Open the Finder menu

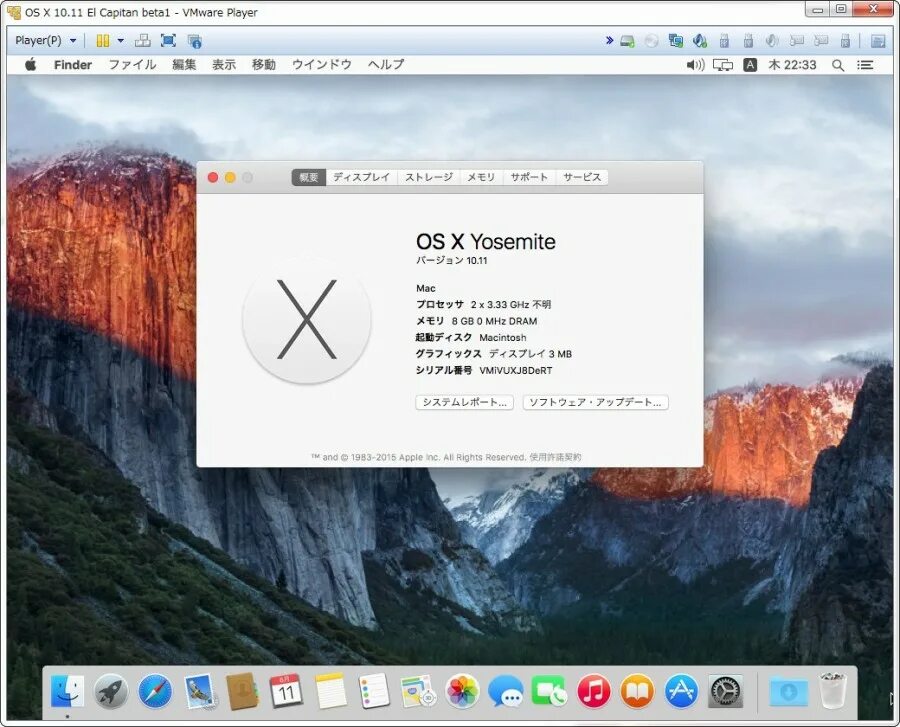click(73, 65)
